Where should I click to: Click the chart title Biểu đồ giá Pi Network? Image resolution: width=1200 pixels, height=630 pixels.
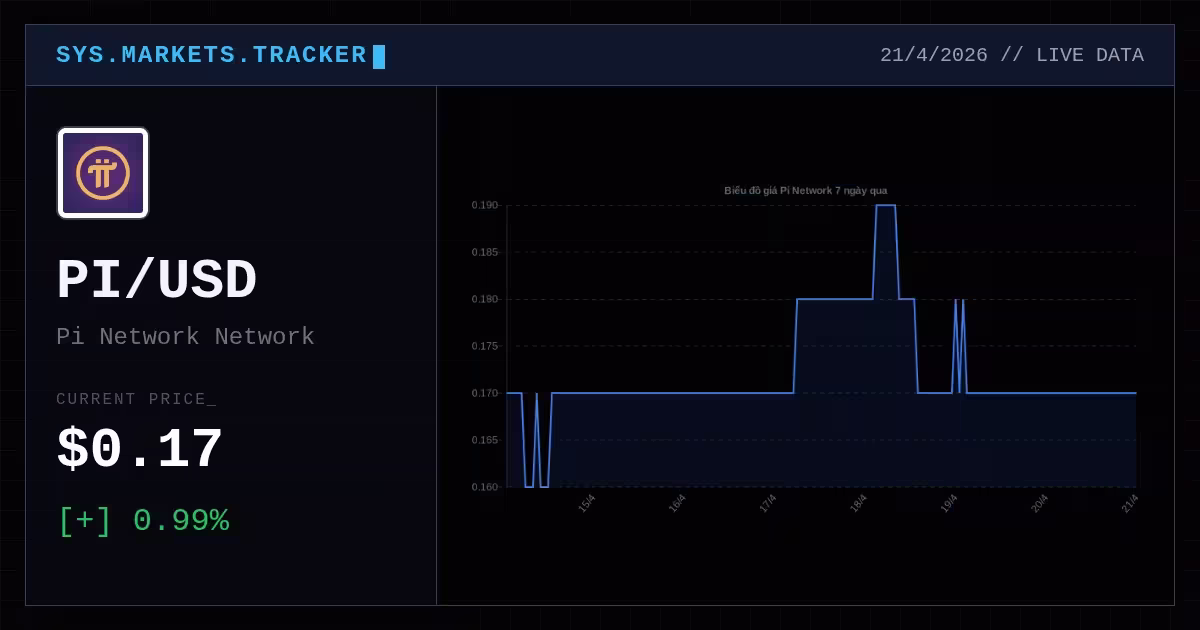click(x=806, y=190)
